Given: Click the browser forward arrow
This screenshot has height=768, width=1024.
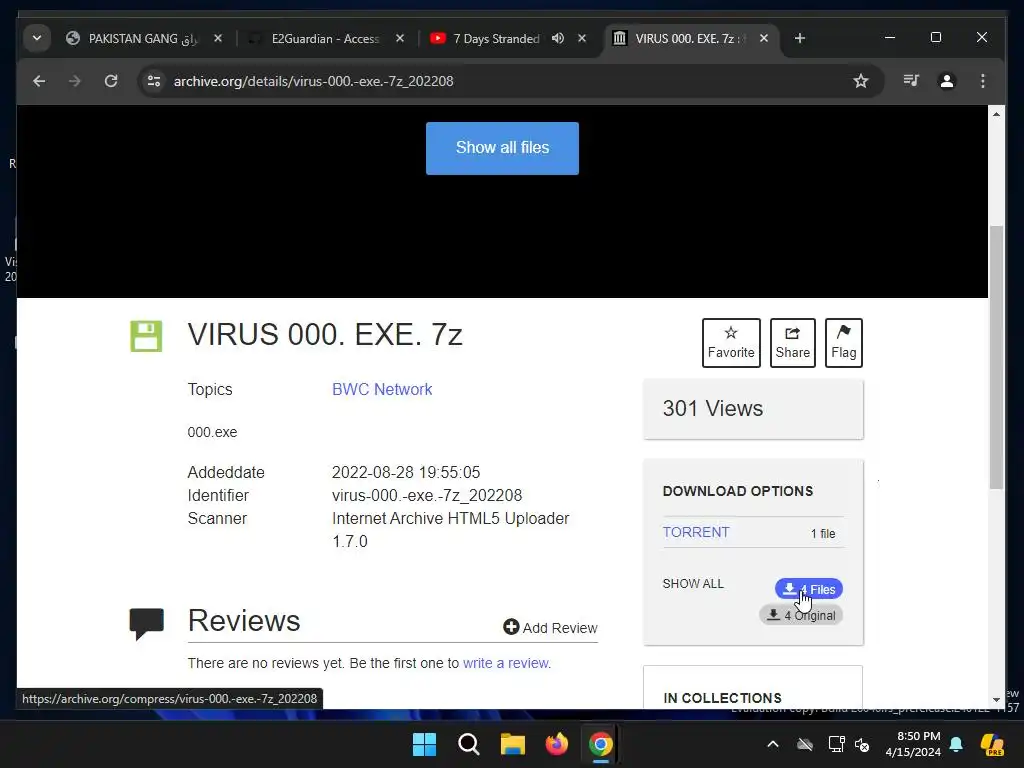Looking at the screenshot, I should [x=74, y=81].
